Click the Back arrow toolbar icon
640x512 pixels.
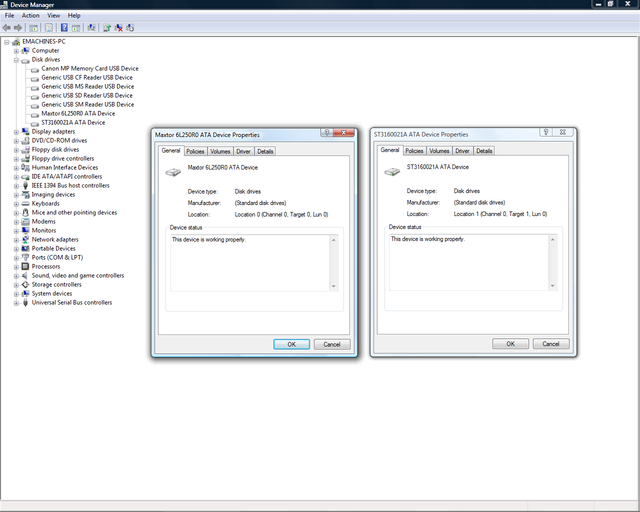pyautogui.click(x=7, y=28)
